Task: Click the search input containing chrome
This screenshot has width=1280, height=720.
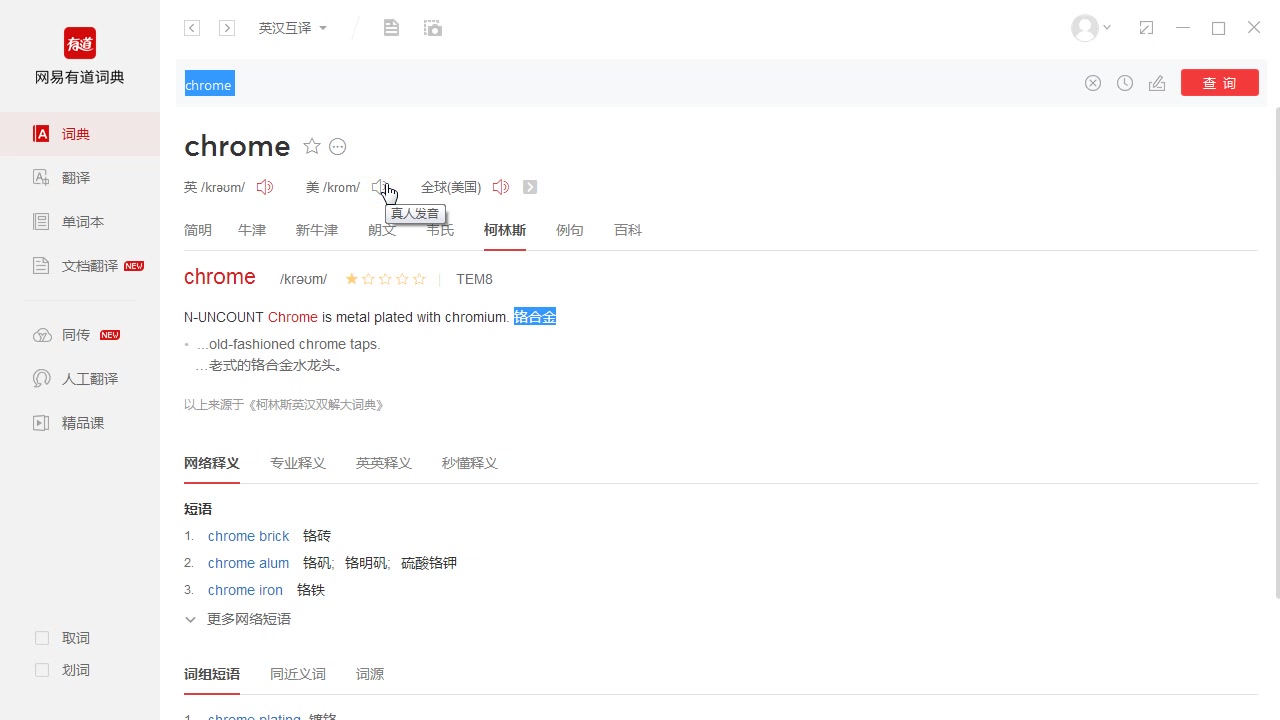Action: (628, 84)
